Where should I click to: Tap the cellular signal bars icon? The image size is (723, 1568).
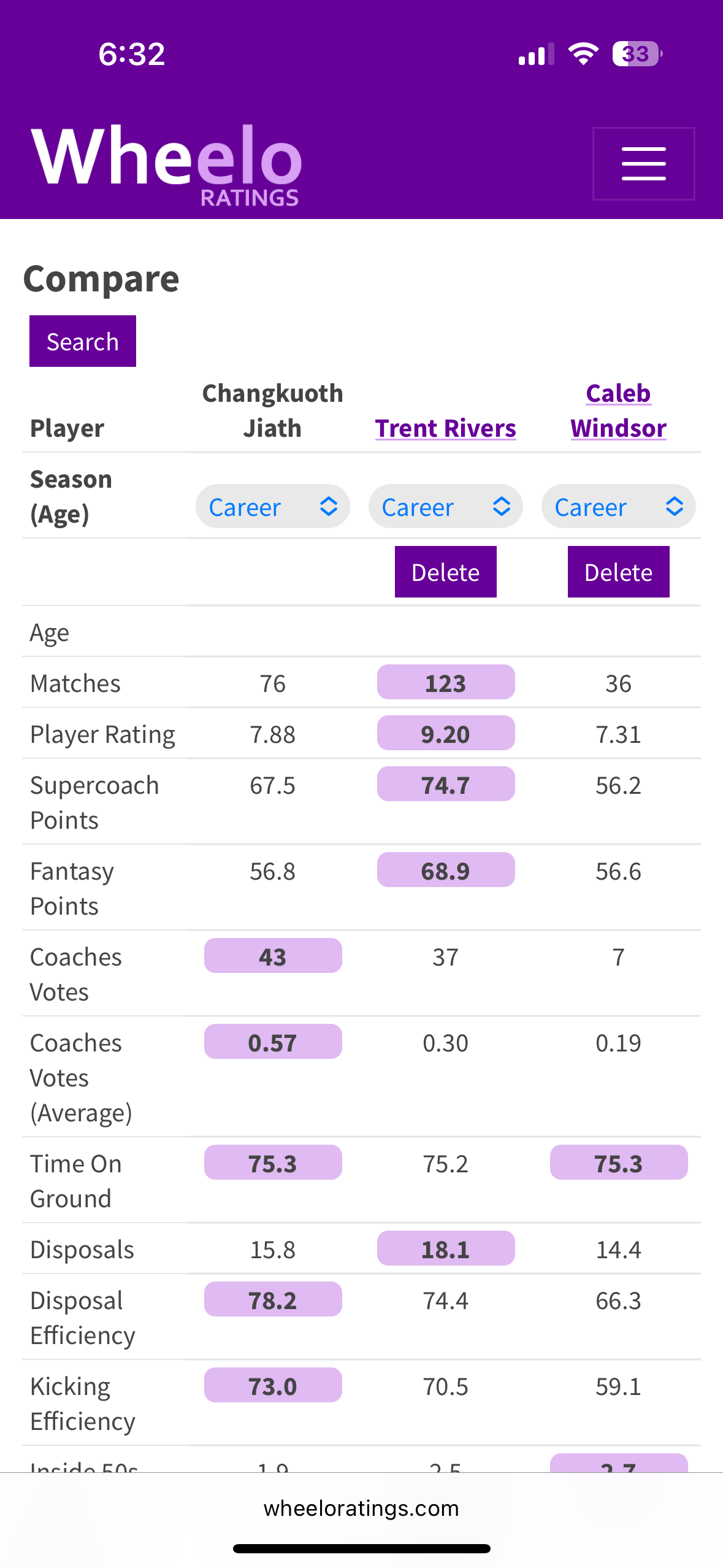[x=536, y=55]
